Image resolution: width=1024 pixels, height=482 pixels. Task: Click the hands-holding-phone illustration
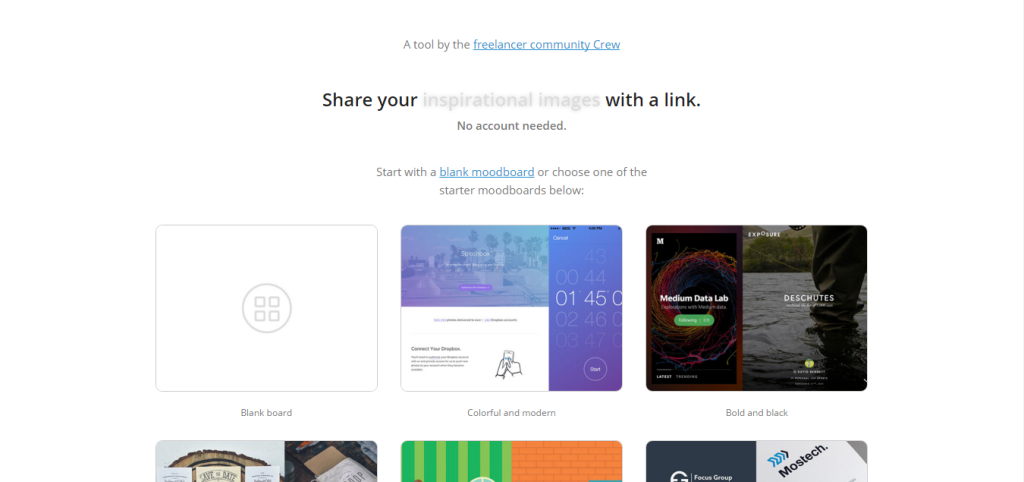(509, 364)
